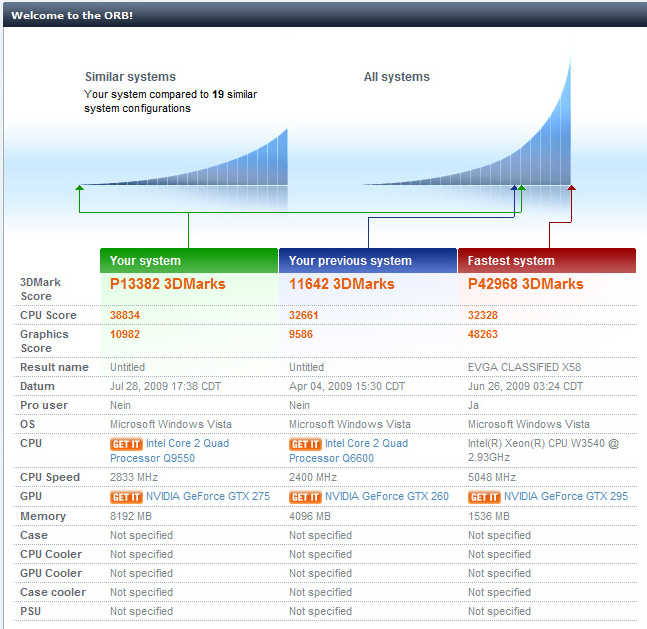This screenshot has width=647, height=629.
Task: Click the CPU Score row label
Action: click(x=48, y=315)
